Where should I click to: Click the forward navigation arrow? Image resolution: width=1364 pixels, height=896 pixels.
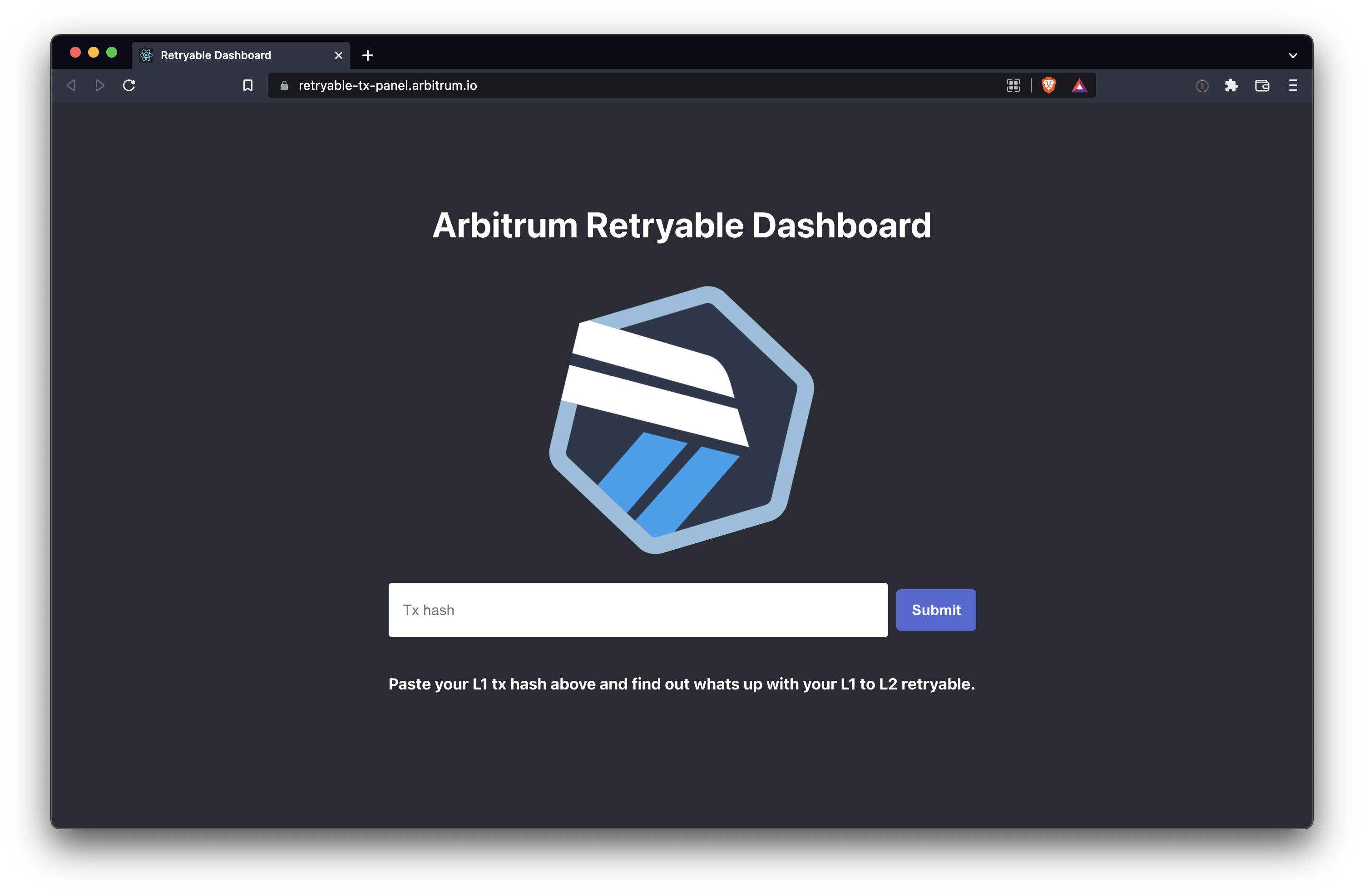pos(99,85)
